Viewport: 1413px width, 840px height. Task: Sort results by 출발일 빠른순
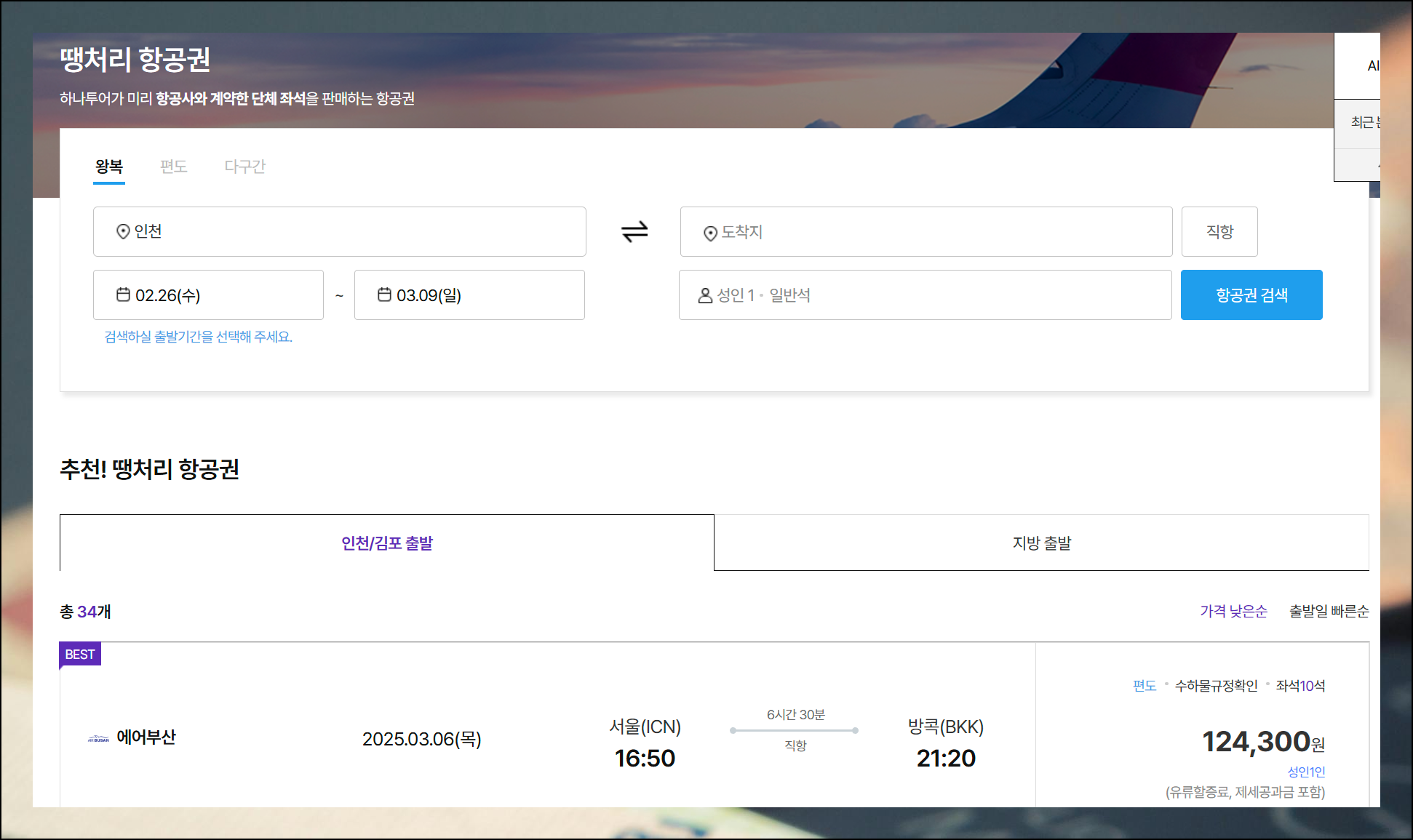(1329, 612)
